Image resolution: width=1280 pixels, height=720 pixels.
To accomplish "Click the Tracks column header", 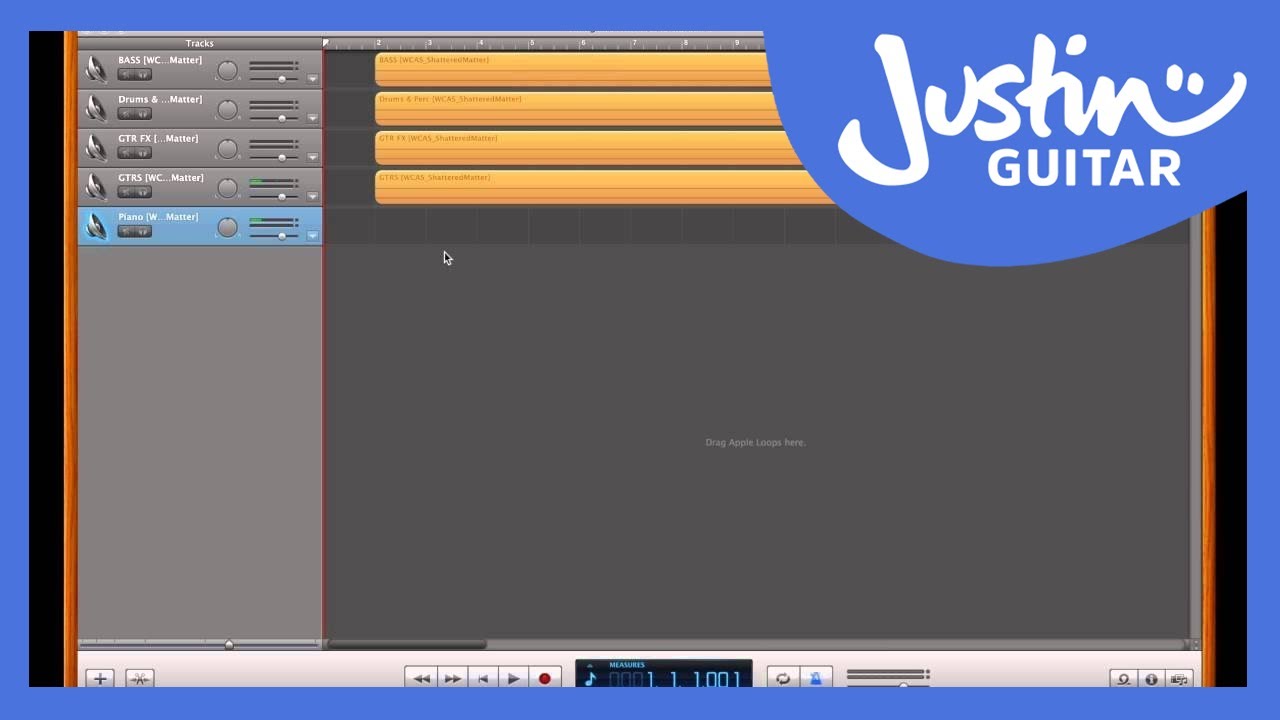I will pos(200,44).
